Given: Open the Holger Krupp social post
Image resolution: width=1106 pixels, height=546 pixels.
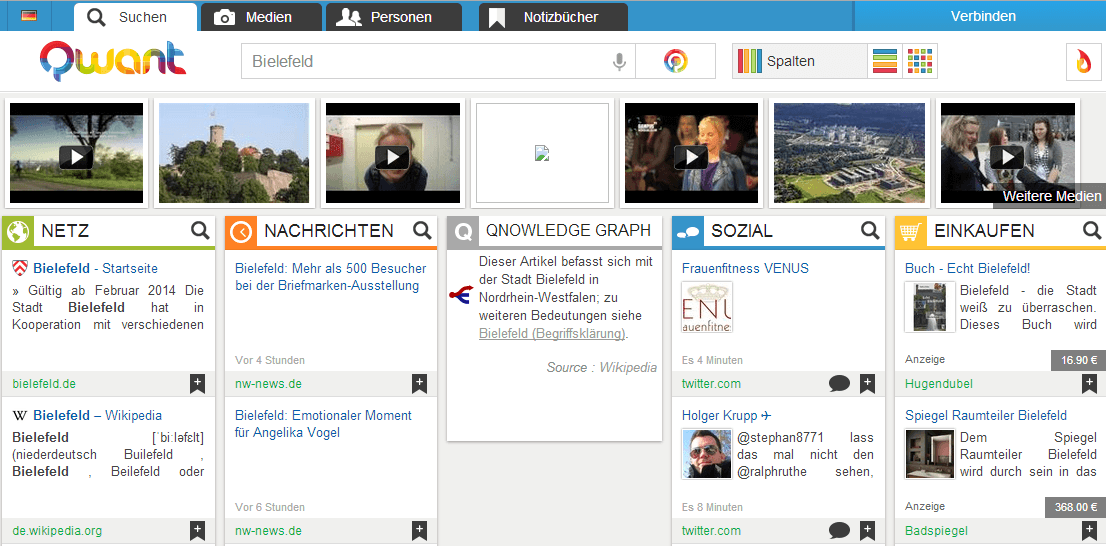Looking at the screenshot, I should point(727,415).
